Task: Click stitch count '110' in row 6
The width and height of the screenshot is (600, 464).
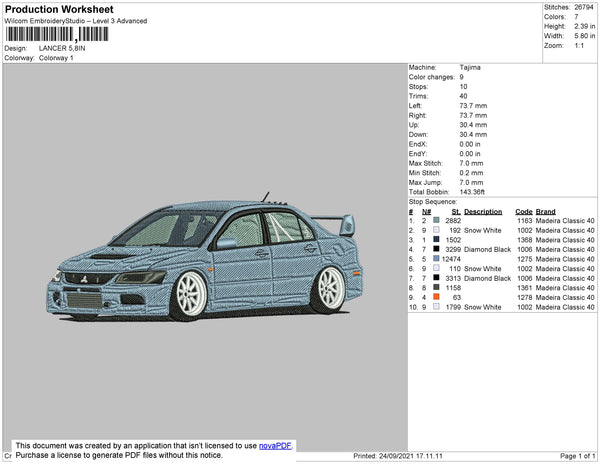Action: pos(455,269)
